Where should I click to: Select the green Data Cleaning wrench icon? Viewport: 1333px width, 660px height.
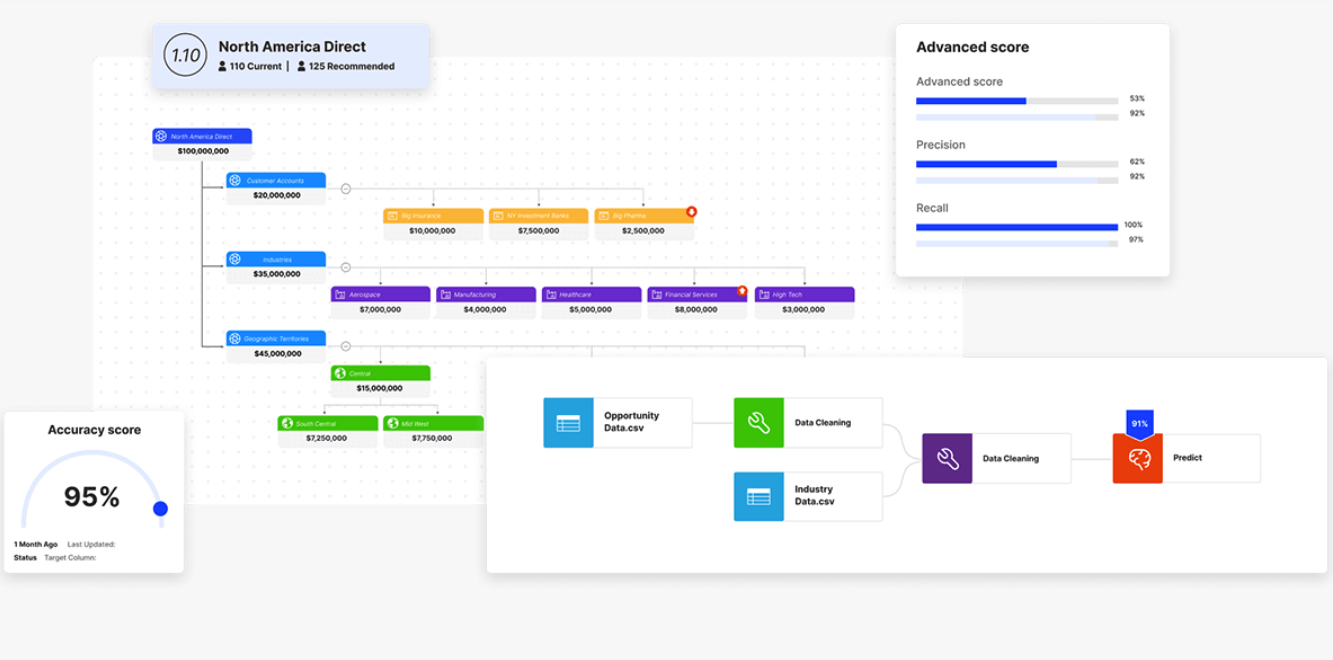click(758, 423)
